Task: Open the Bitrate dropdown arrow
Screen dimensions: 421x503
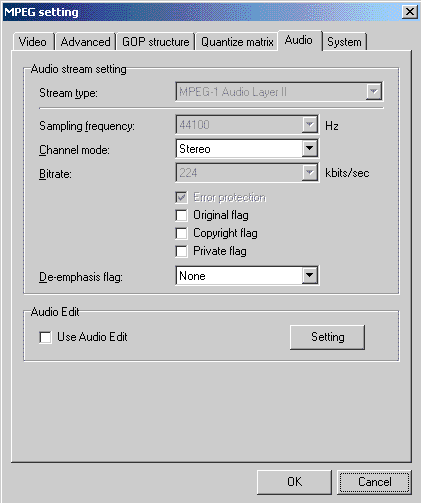Action: (x=310, y=173)
